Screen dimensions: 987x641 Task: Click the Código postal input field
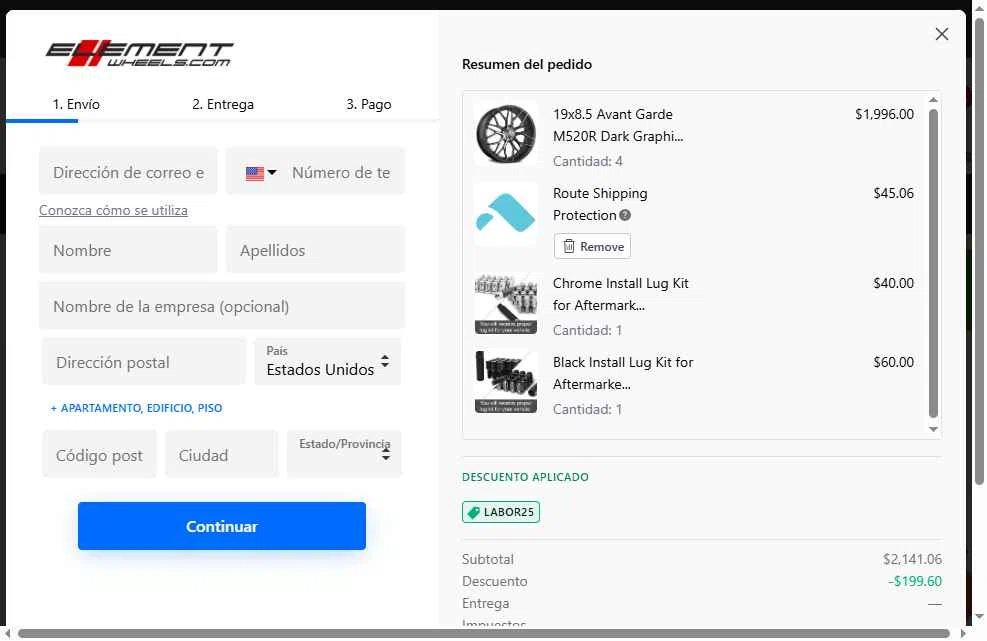[x=99, y=455]
